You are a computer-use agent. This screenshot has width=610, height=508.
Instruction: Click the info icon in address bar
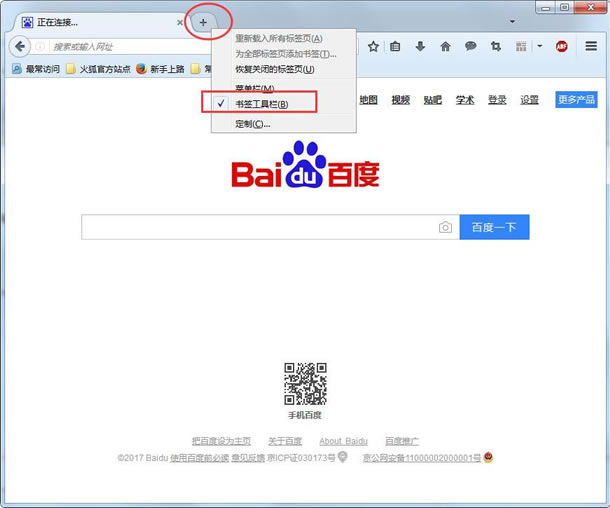(x=40, y=47)
